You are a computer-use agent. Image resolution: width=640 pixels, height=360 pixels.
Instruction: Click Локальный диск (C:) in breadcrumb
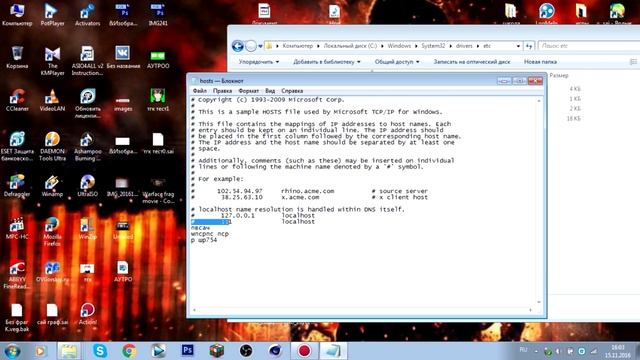350,46
